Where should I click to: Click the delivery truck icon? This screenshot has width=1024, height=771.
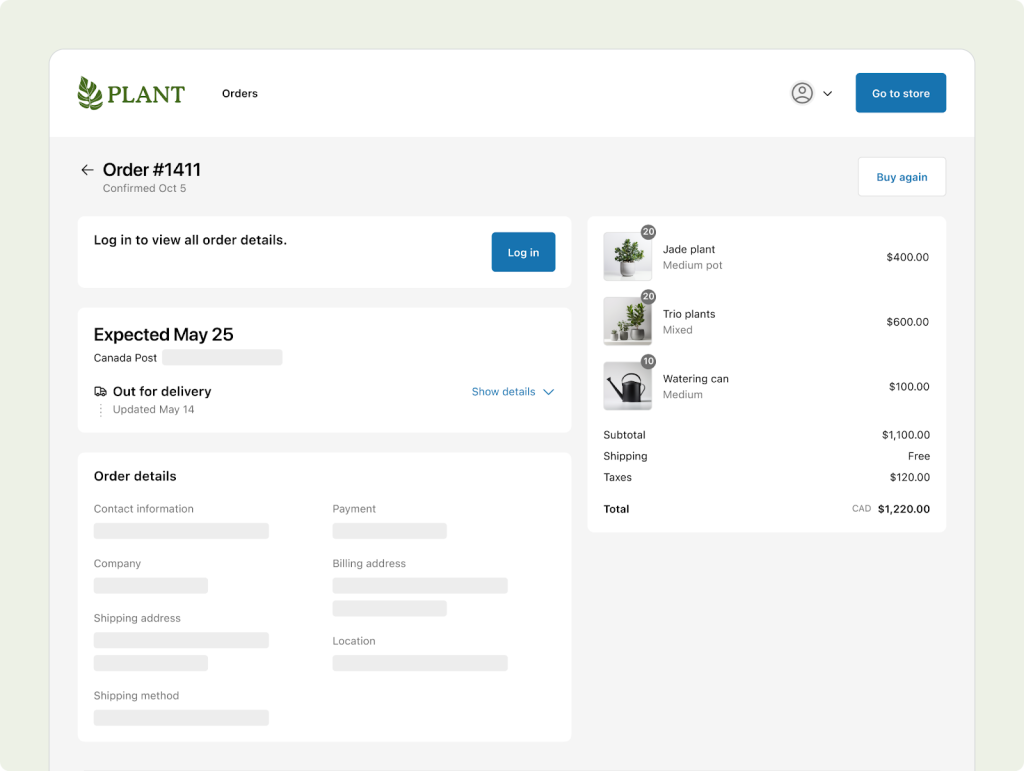click(x=101, y=391)
